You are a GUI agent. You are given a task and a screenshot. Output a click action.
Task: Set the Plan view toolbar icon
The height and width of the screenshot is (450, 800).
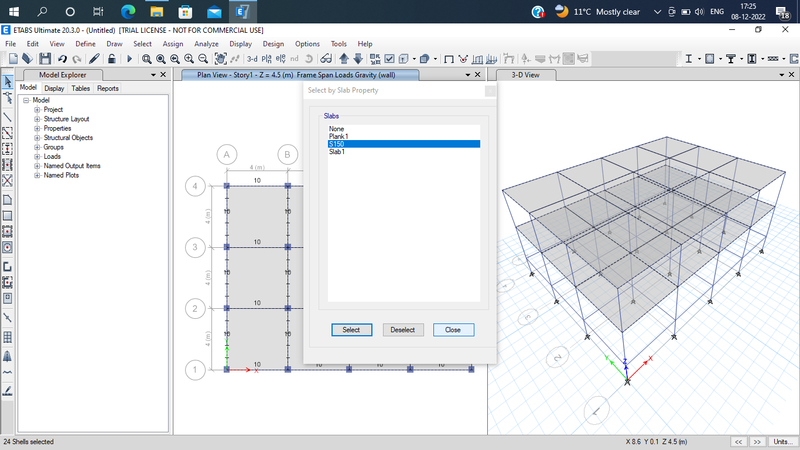click(266, 59)
